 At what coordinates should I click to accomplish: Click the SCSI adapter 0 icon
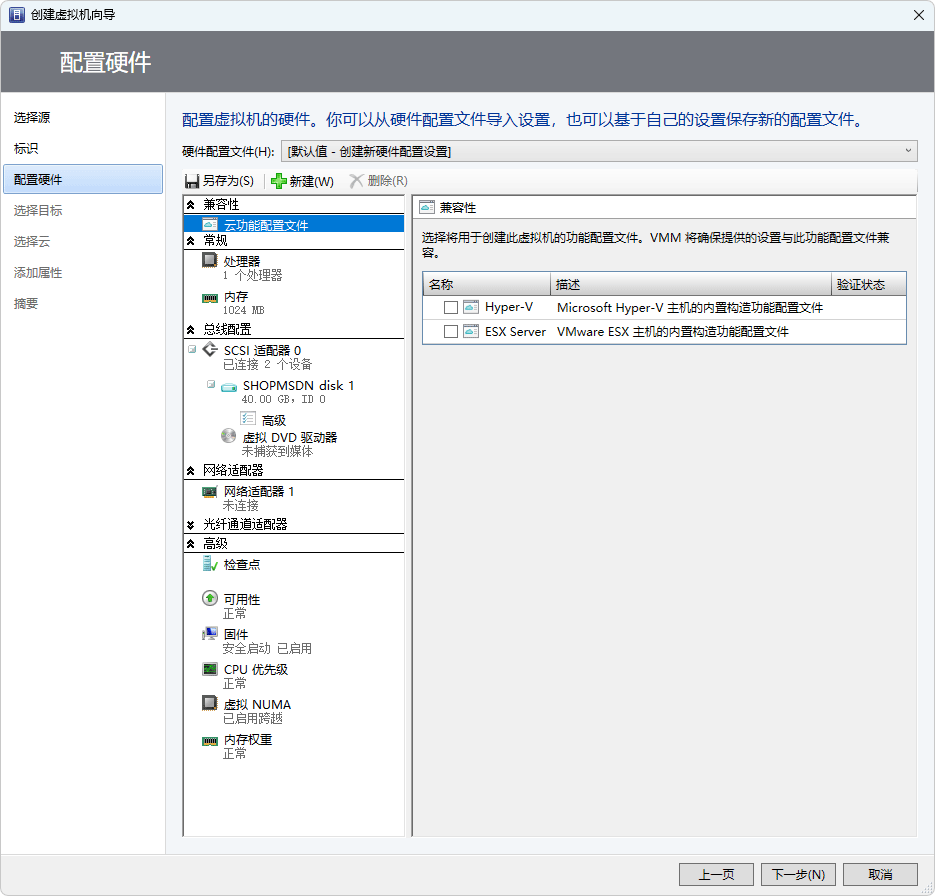click(210, 350)
